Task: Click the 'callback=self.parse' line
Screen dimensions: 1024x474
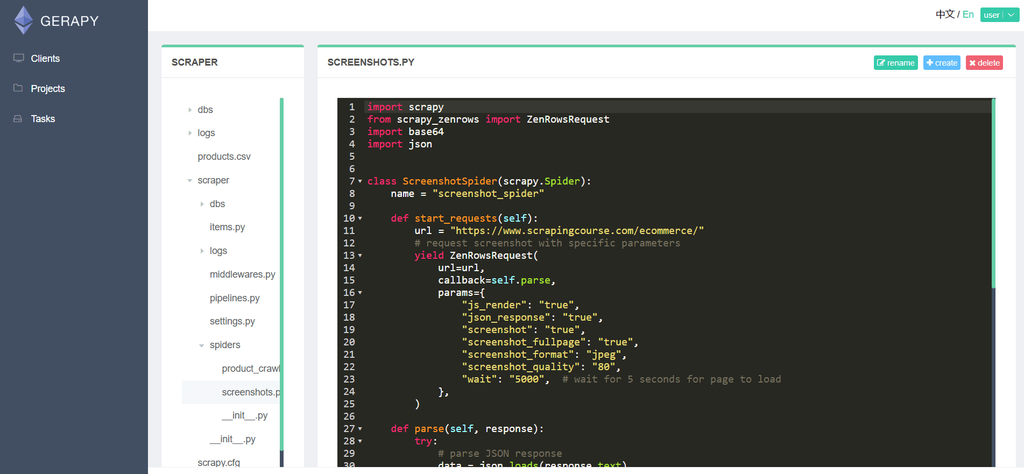Action: (x=497, y=280)
